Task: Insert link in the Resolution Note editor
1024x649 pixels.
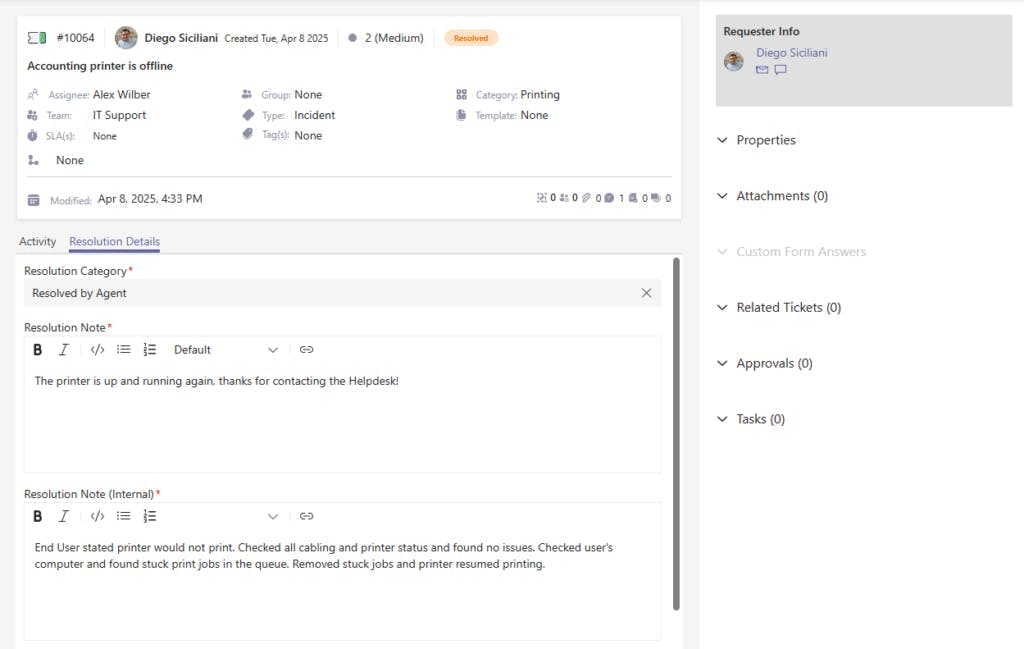Action: point(306,350)
